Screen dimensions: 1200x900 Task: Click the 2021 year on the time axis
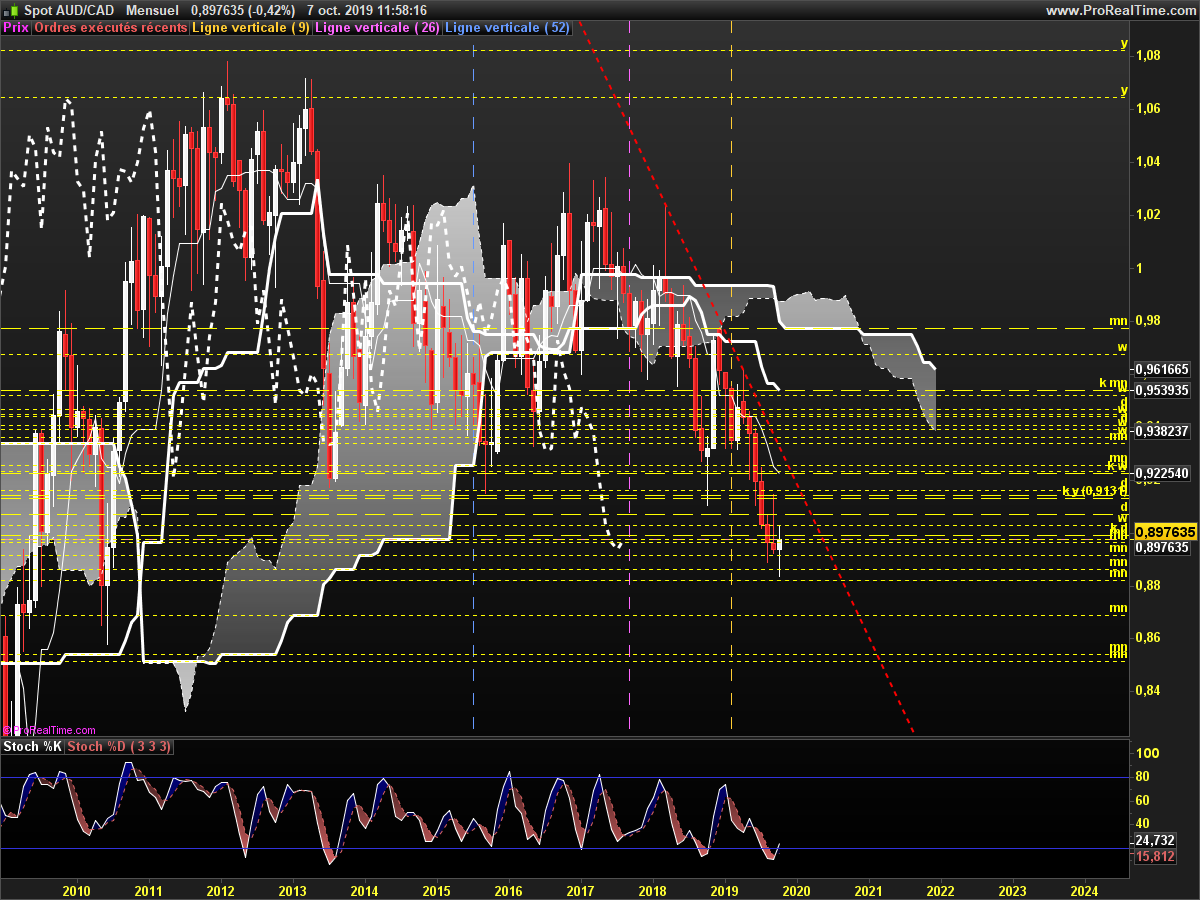(x=868, y=890)
